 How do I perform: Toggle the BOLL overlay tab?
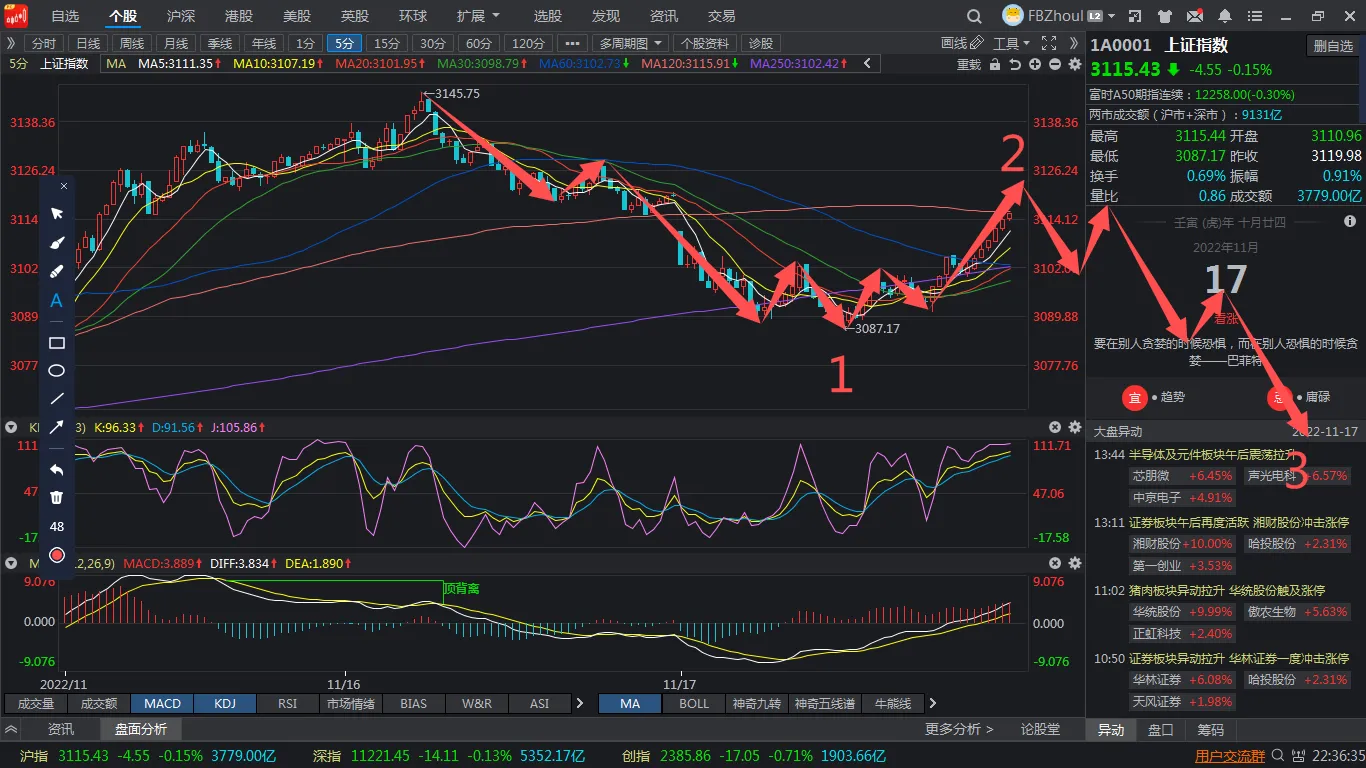(693, 703)
